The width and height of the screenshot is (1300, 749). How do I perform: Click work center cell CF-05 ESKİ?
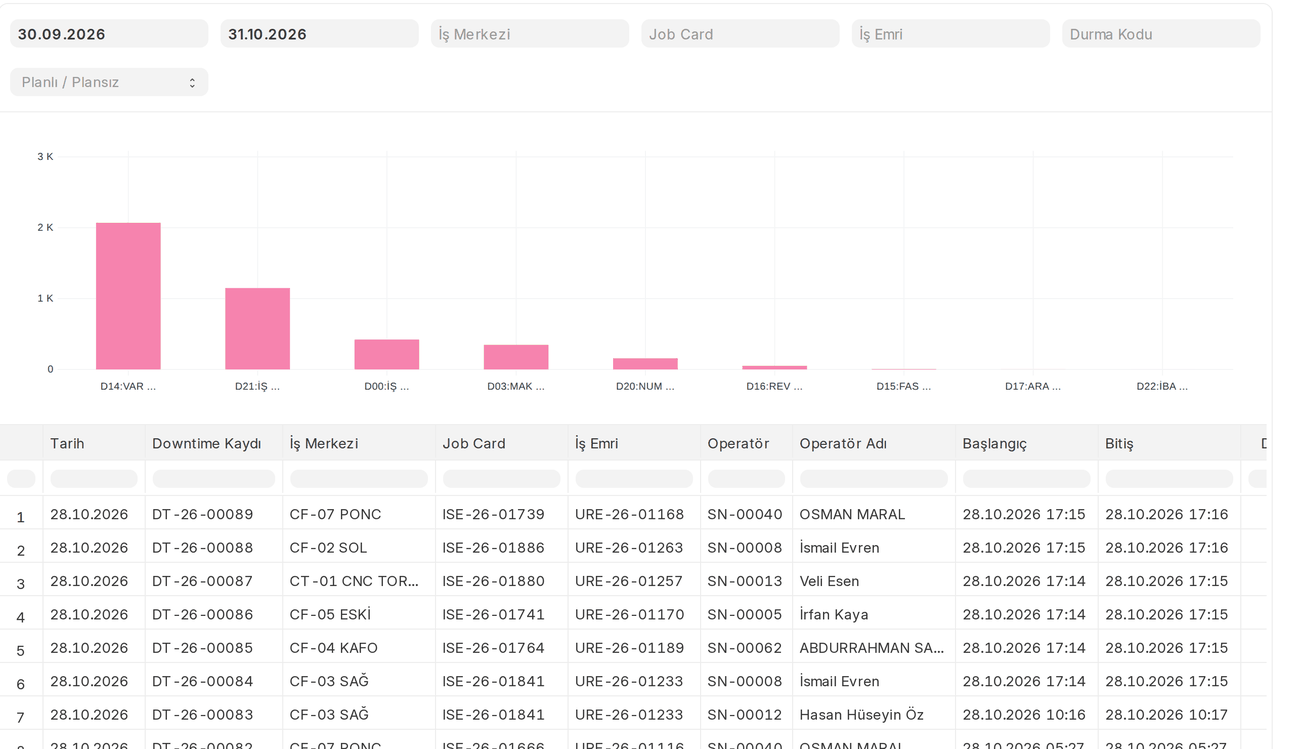[330, 614]
